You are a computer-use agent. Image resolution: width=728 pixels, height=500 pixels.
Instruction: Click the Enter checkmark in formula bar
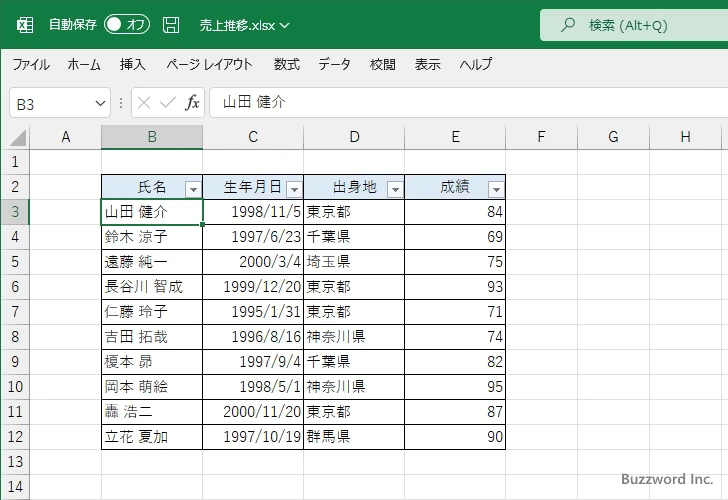(x=168, y=102)
